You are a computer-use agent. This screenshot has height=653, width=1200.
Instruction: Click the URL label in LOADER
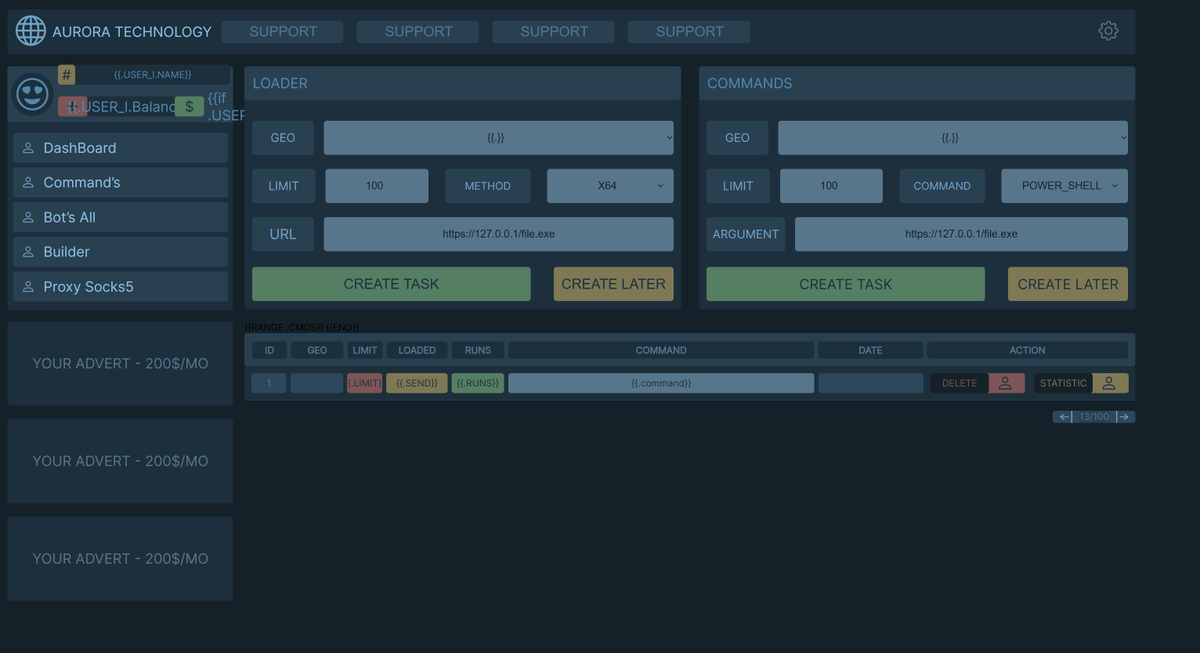click(283, 234)
